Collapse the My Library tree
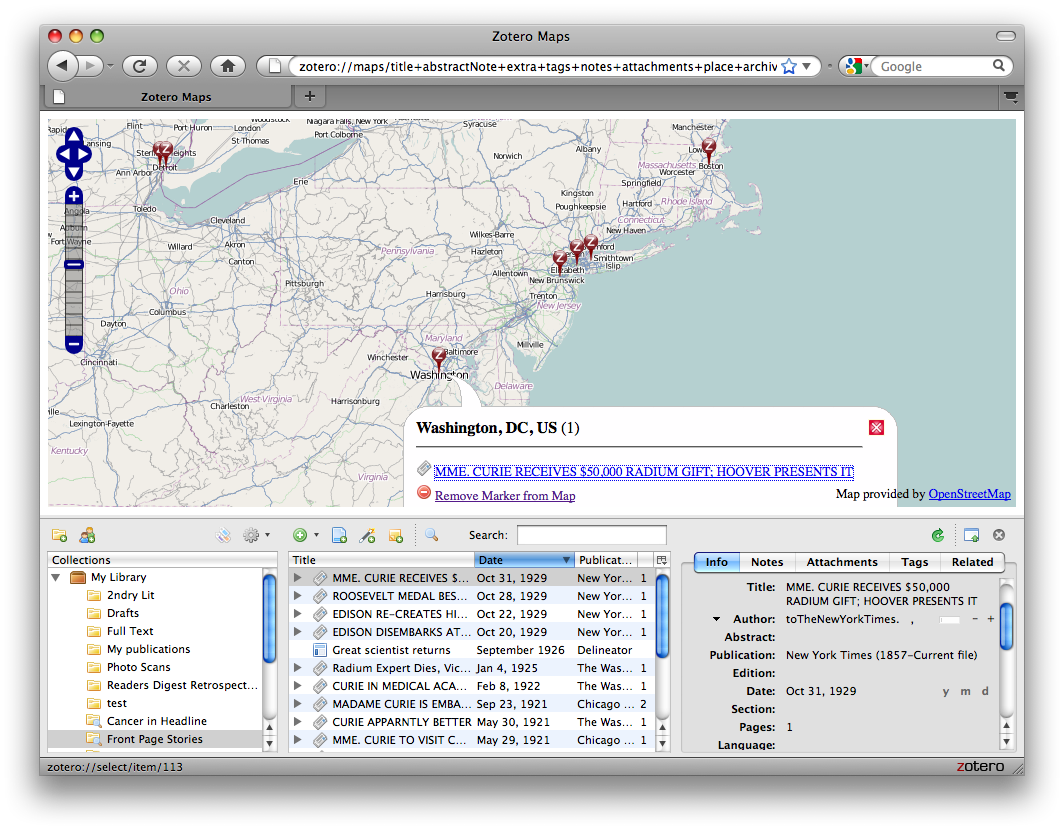Image resolution: width=1064 pixels, height=830 pixels. coord(57,578)
